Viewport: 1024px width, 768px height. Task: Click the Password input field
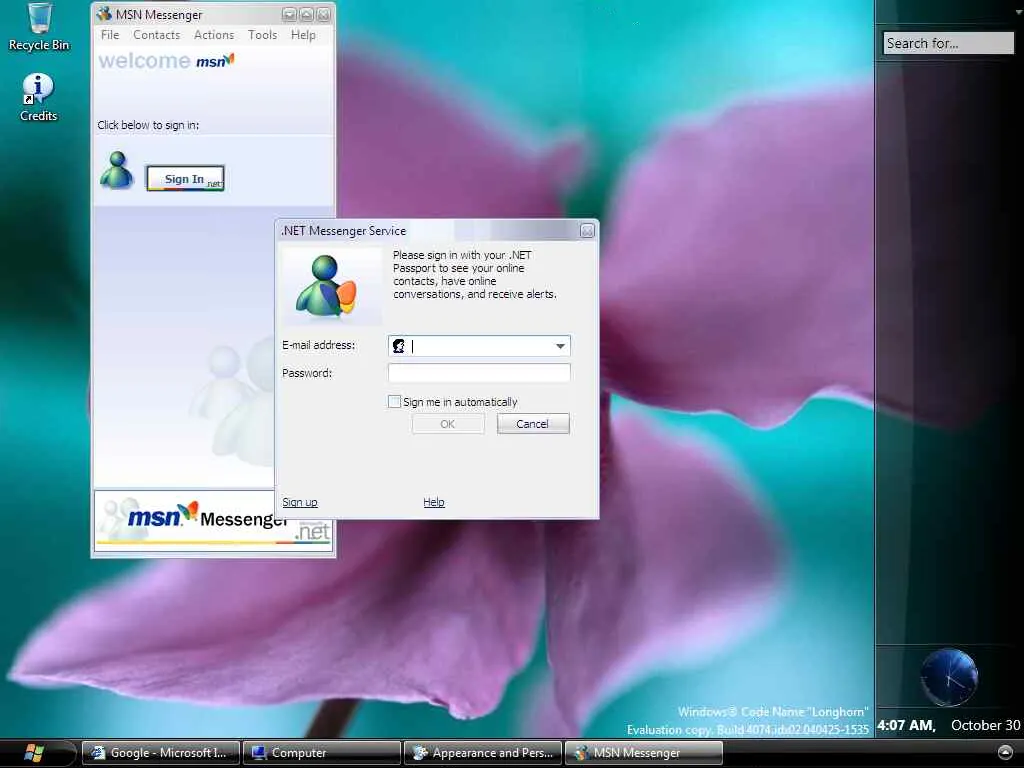(479, 373)
